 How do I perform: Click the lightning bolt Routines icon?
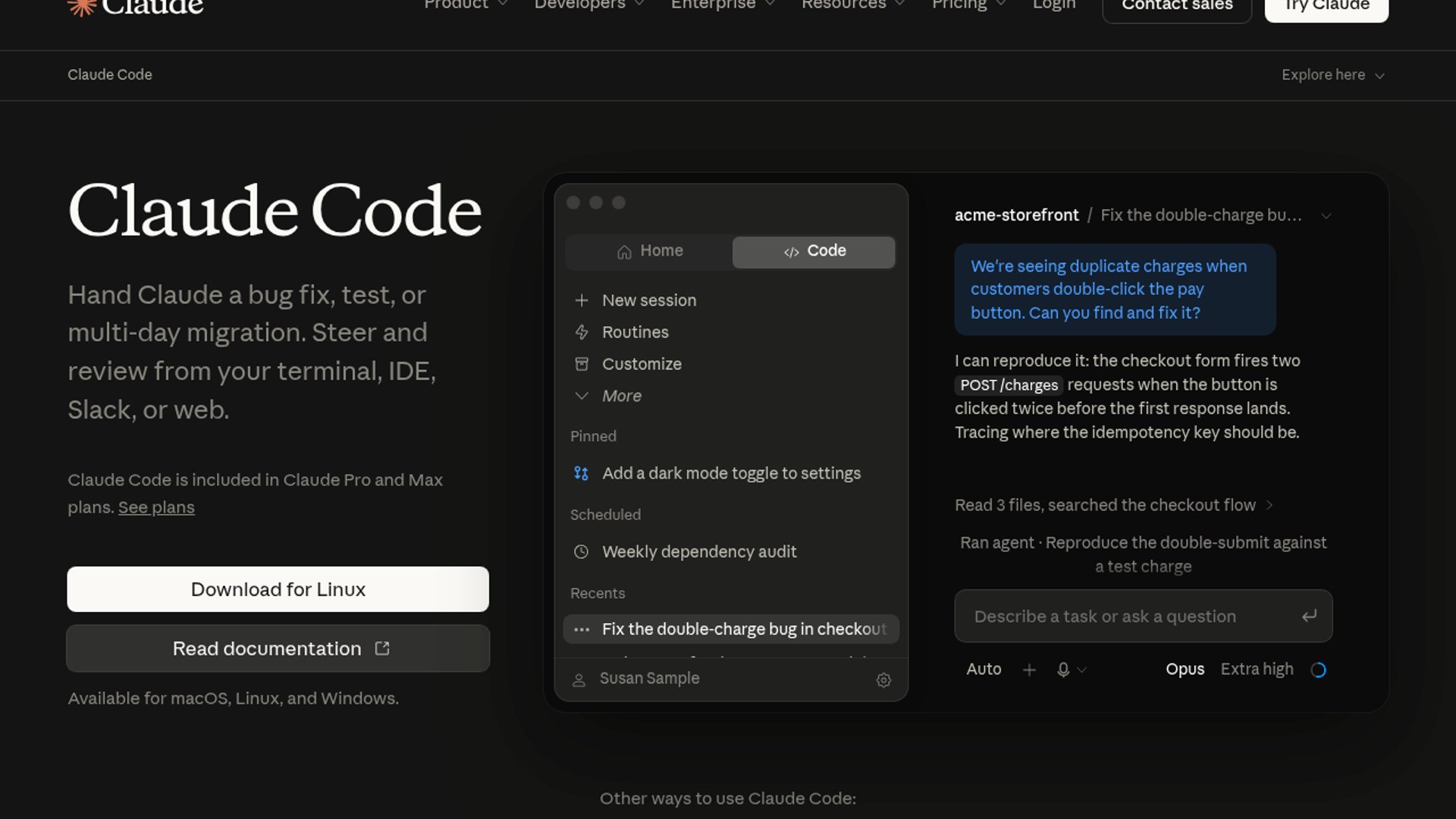pos(582,332)
